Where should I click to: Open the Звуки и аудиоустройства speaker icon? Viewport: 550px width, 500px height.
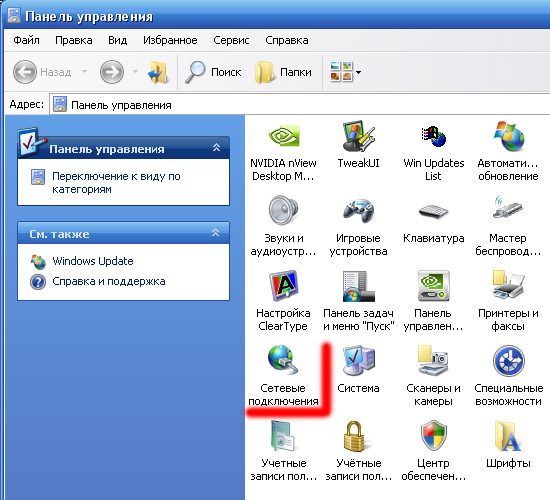tap(283, 211)
